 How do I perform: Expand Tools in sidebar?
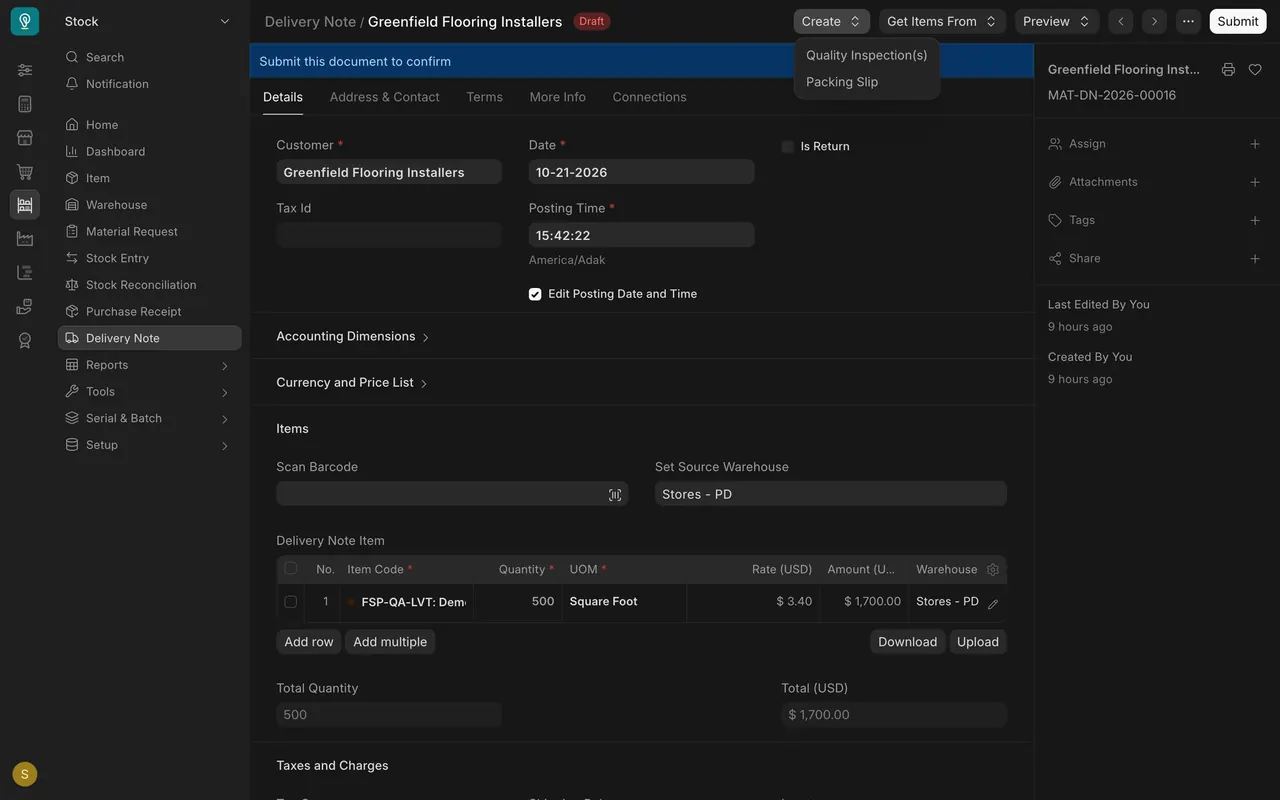(x=150, y=392)
